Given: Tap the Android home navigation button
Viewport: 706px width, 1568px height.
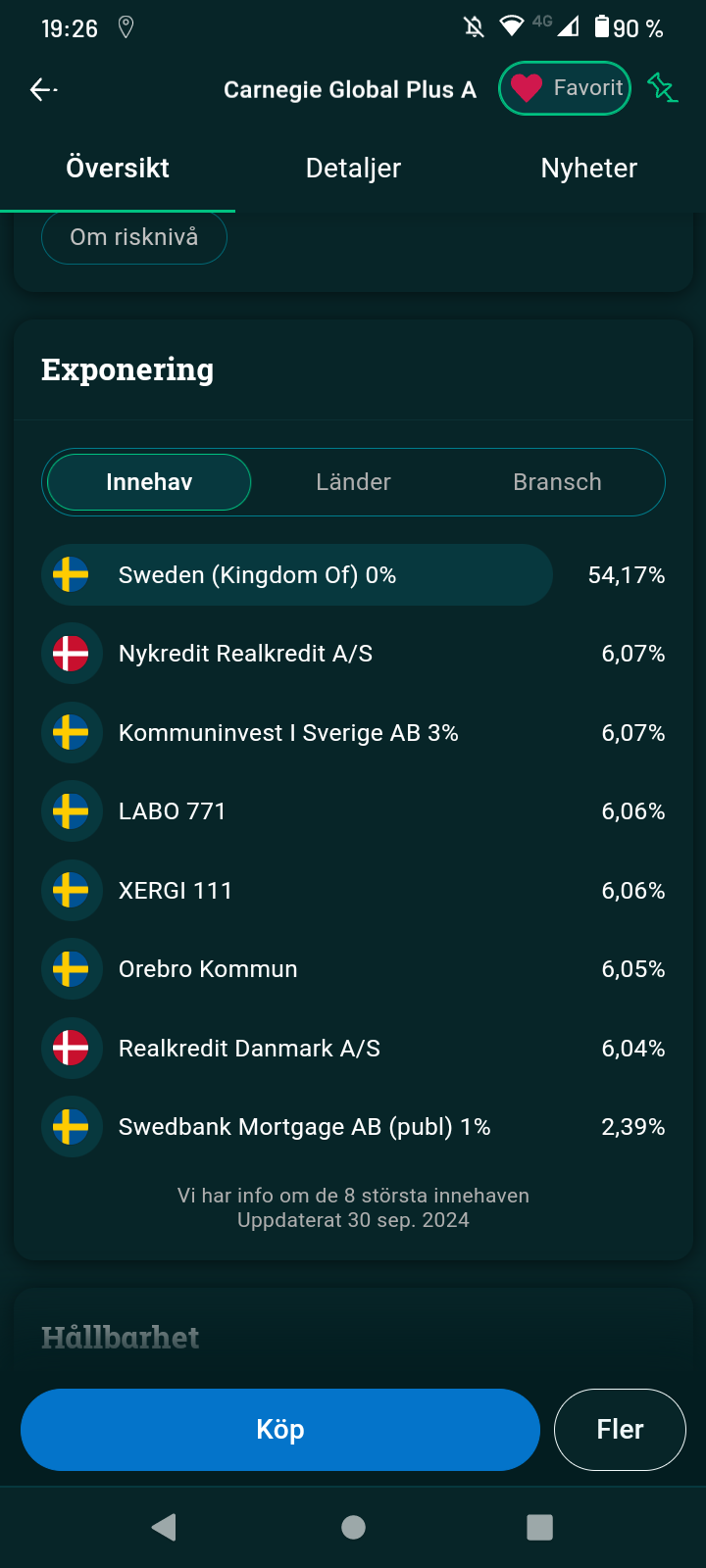Looking at the screenshot, I should (353, 1527).
